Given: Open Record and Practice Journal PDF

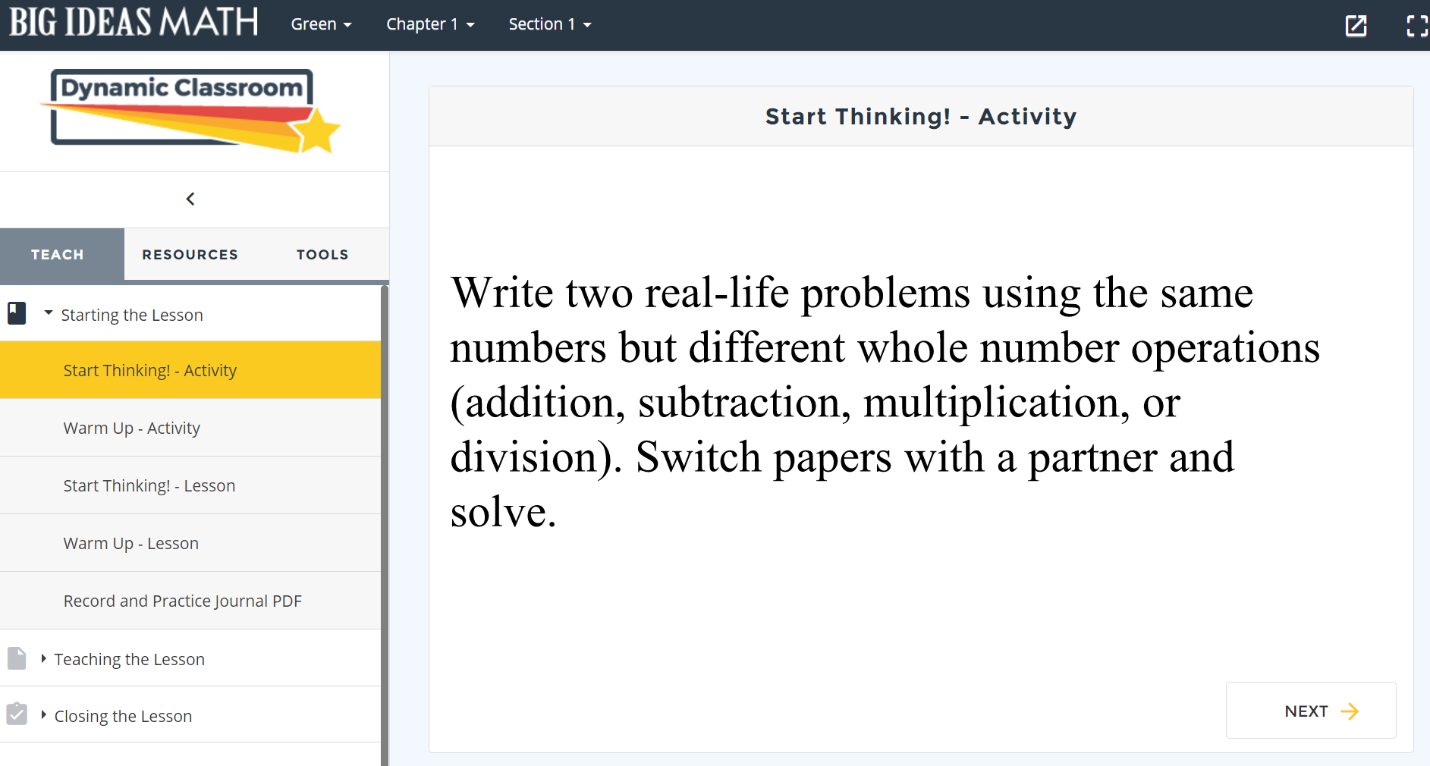Looking at the screenshot, I should coord(182,601).
